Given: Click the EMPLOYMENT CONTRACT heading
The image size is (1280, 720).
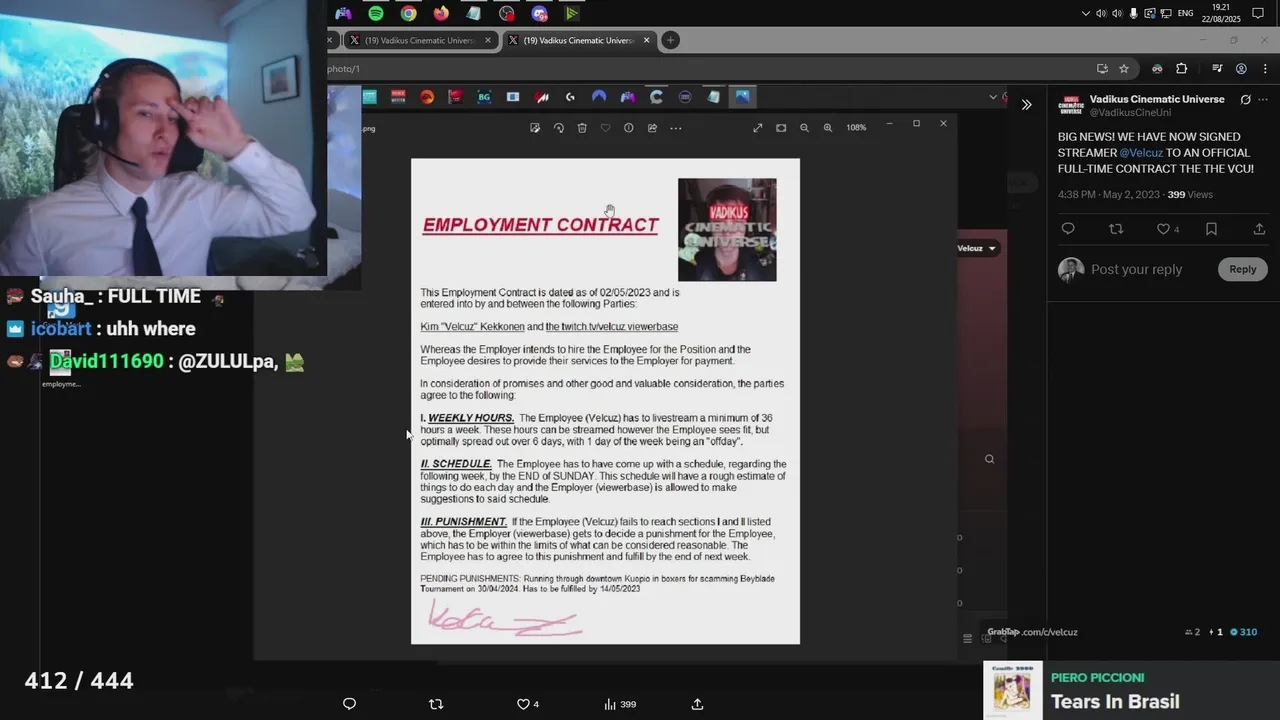Looking at the screenshot, I should coord(540,225).
